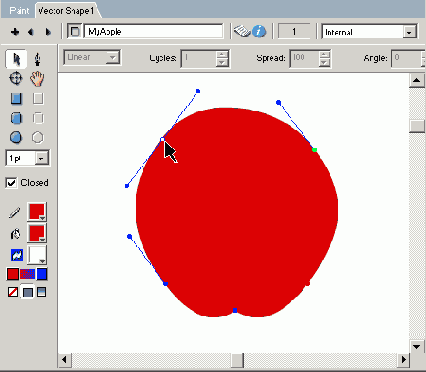Choose the No Fill option
This screenshot has width=426, height=372.
click(x=13, y=292)
